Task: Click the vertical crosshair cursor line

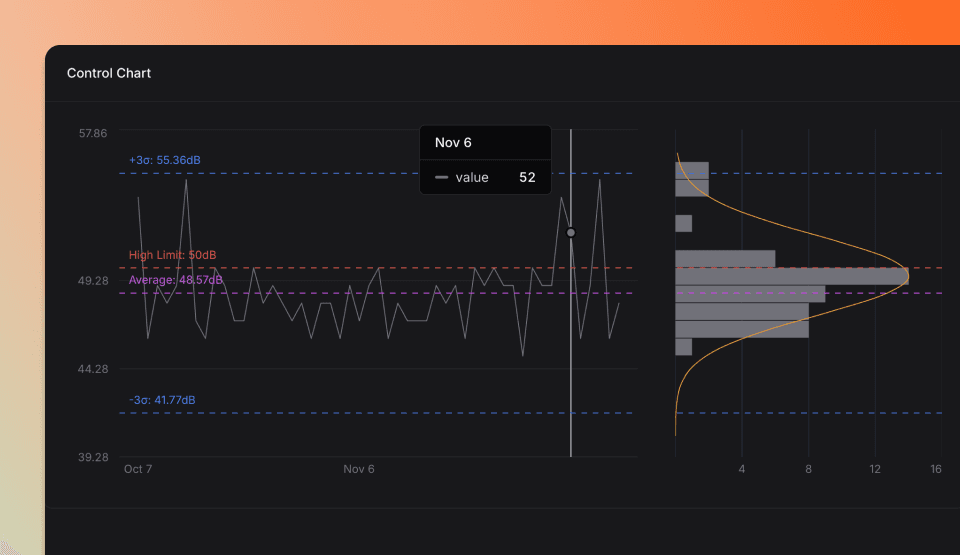Action: tap(571, 293)
